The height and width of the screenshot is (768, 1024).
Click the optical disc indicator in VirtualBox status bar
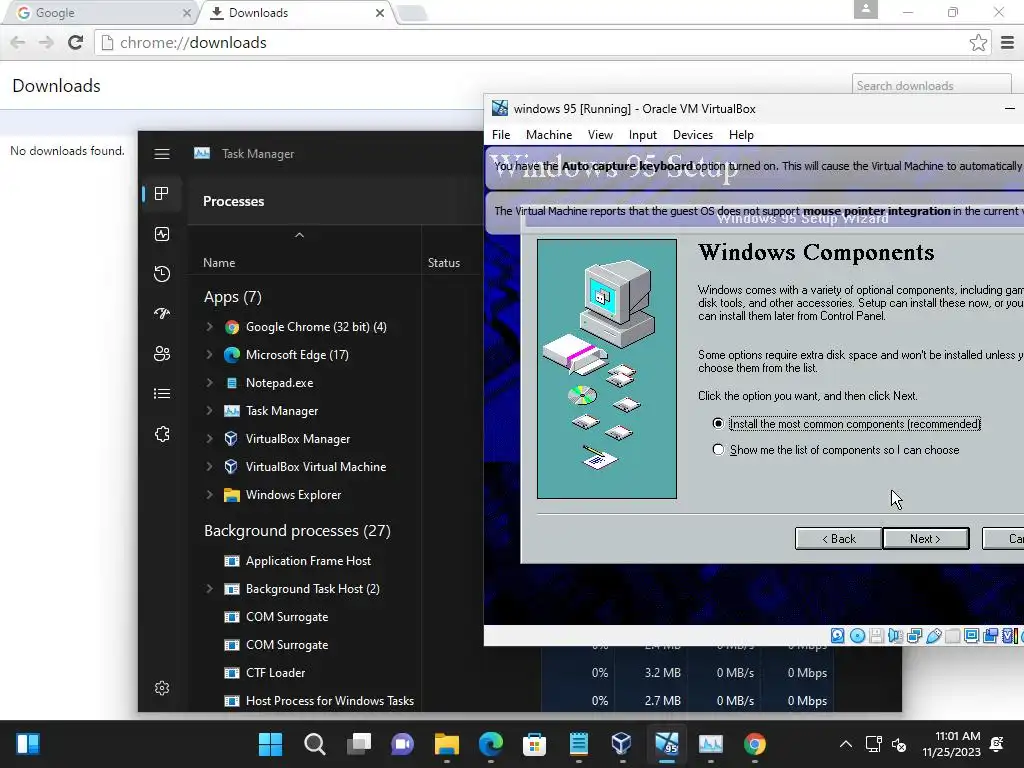(857, 635)
